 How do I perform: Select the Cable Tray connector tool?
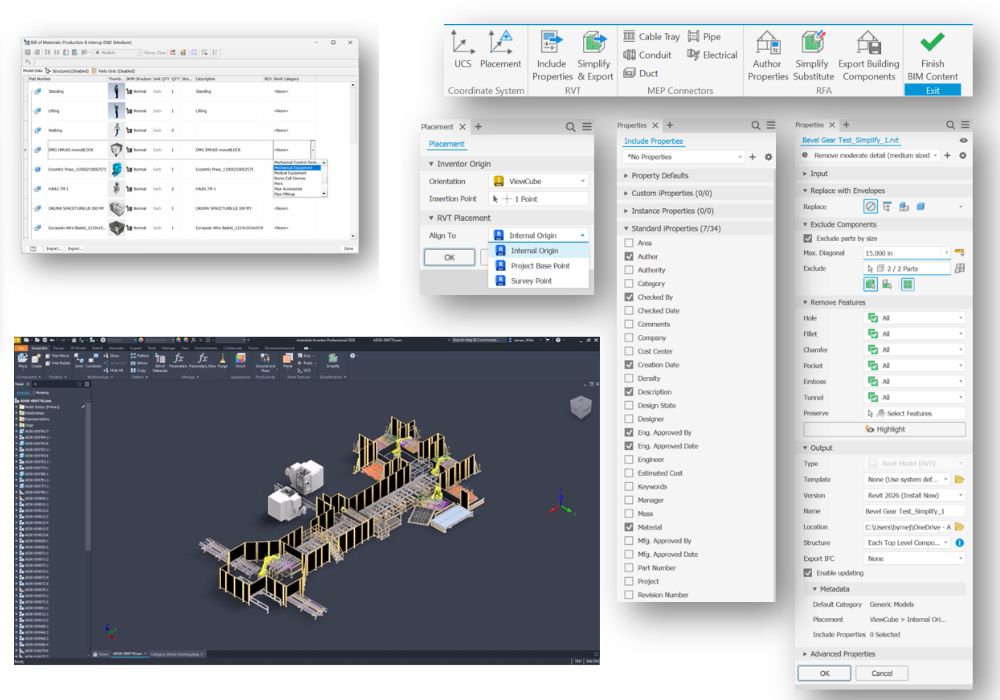tap(651, 37)
